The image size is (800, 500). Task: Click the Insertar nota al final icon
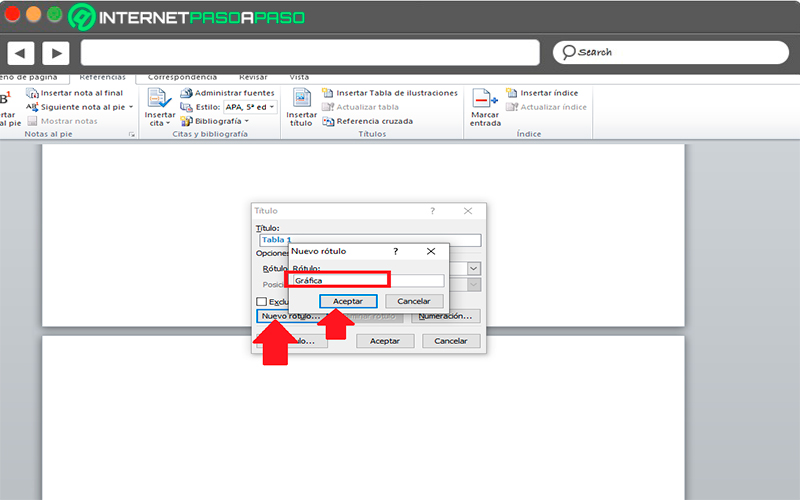point(32,93)
